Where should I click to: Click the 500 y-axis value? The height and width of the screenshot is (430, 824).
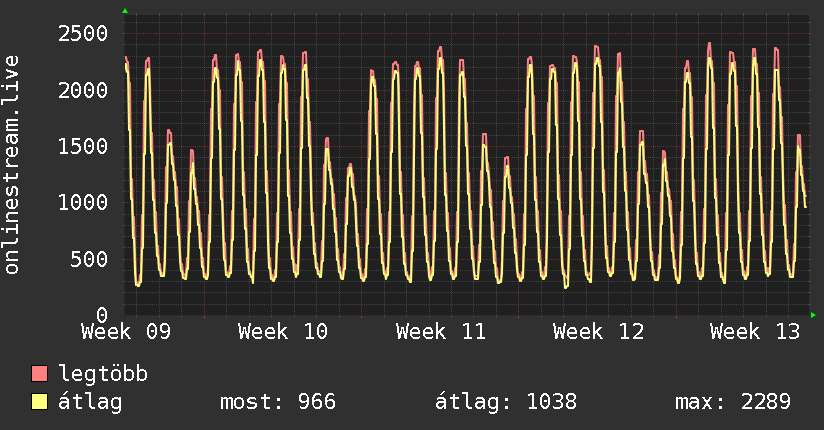[x=89, y=259]
